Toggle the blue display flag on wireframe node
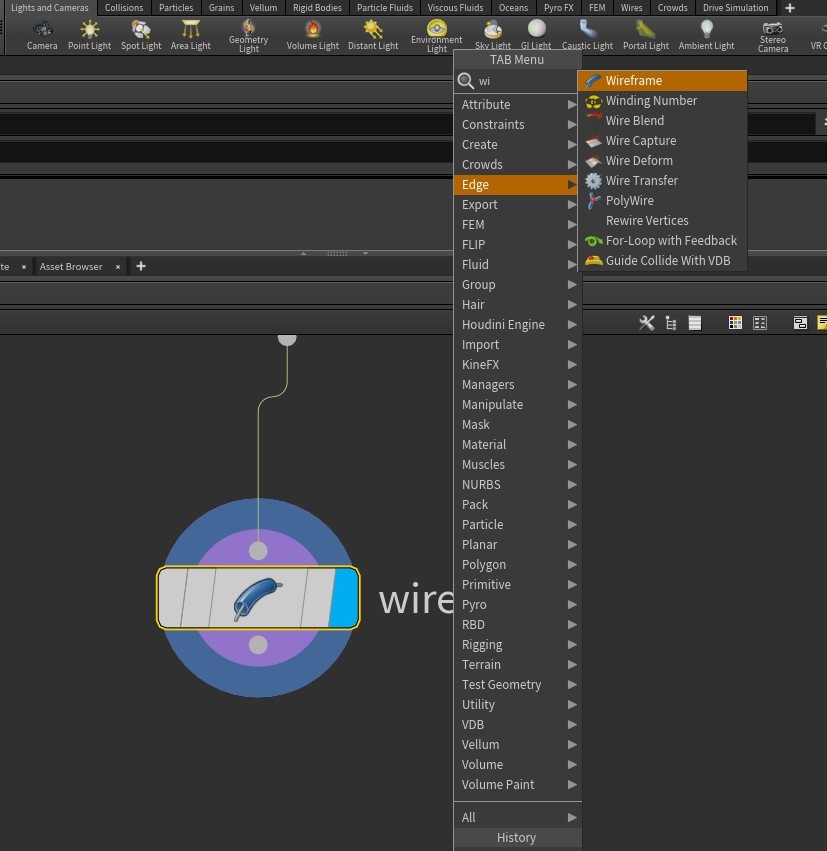This screenshot has height=851, width=827. [x=343, y=598]
